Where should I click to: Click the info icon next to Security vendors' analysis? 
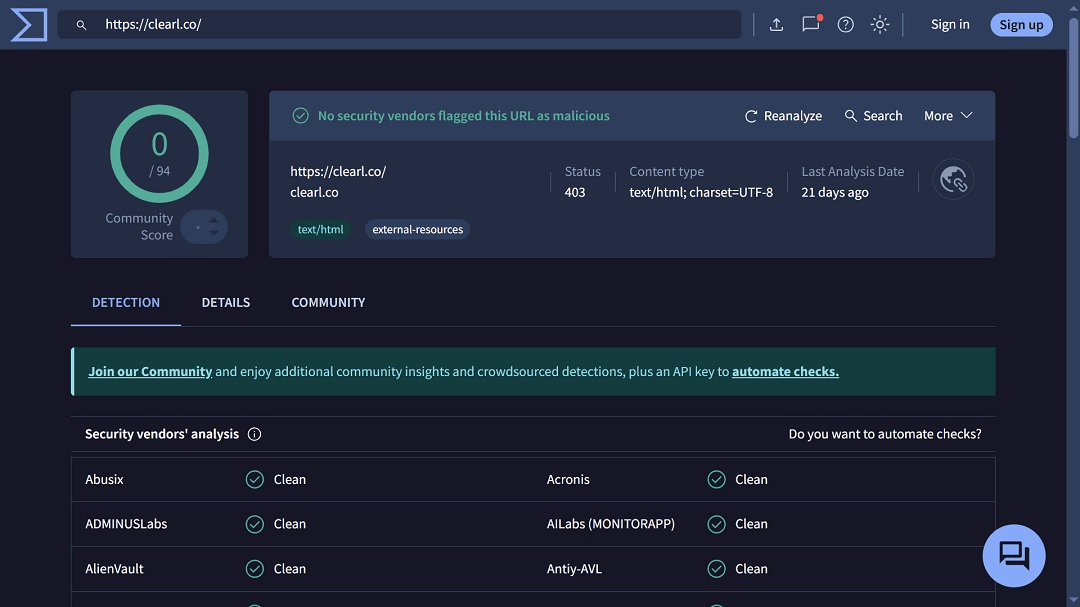[x=254, y=434]
